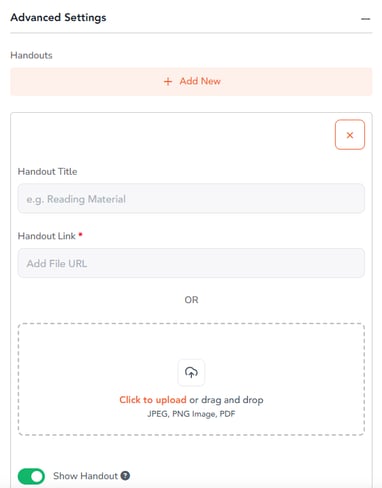Collapse Advanced Settings with the minus icon
This screenshot has width=382, height=488.
pos(365,19)
